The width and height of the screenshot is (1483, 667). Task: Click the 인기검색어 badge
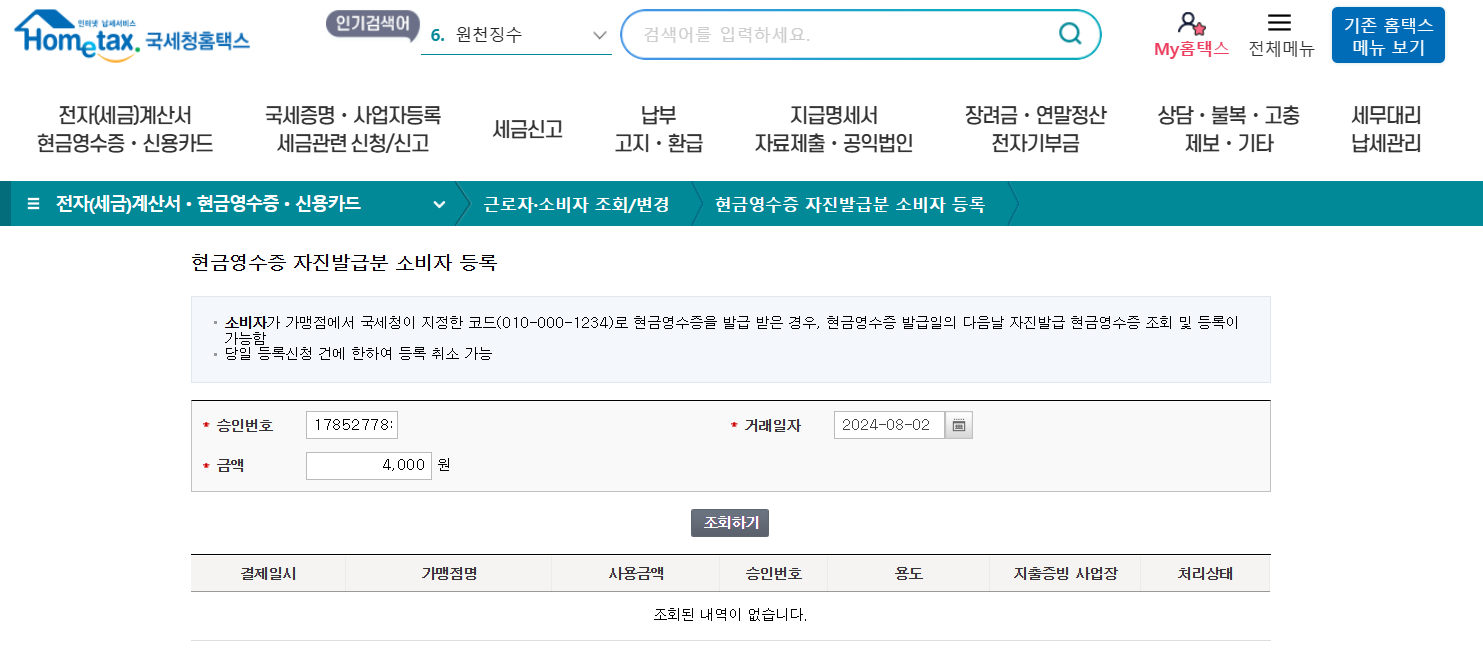coord(370,24)
